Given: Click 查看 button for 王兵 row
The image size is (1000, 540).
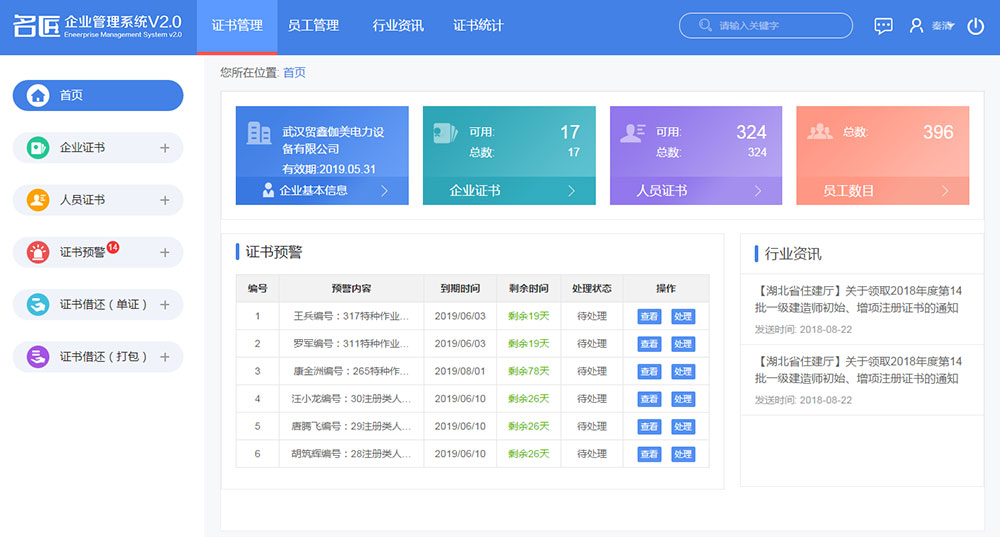Looking at the screenshot, I should [x=649, y=317].
